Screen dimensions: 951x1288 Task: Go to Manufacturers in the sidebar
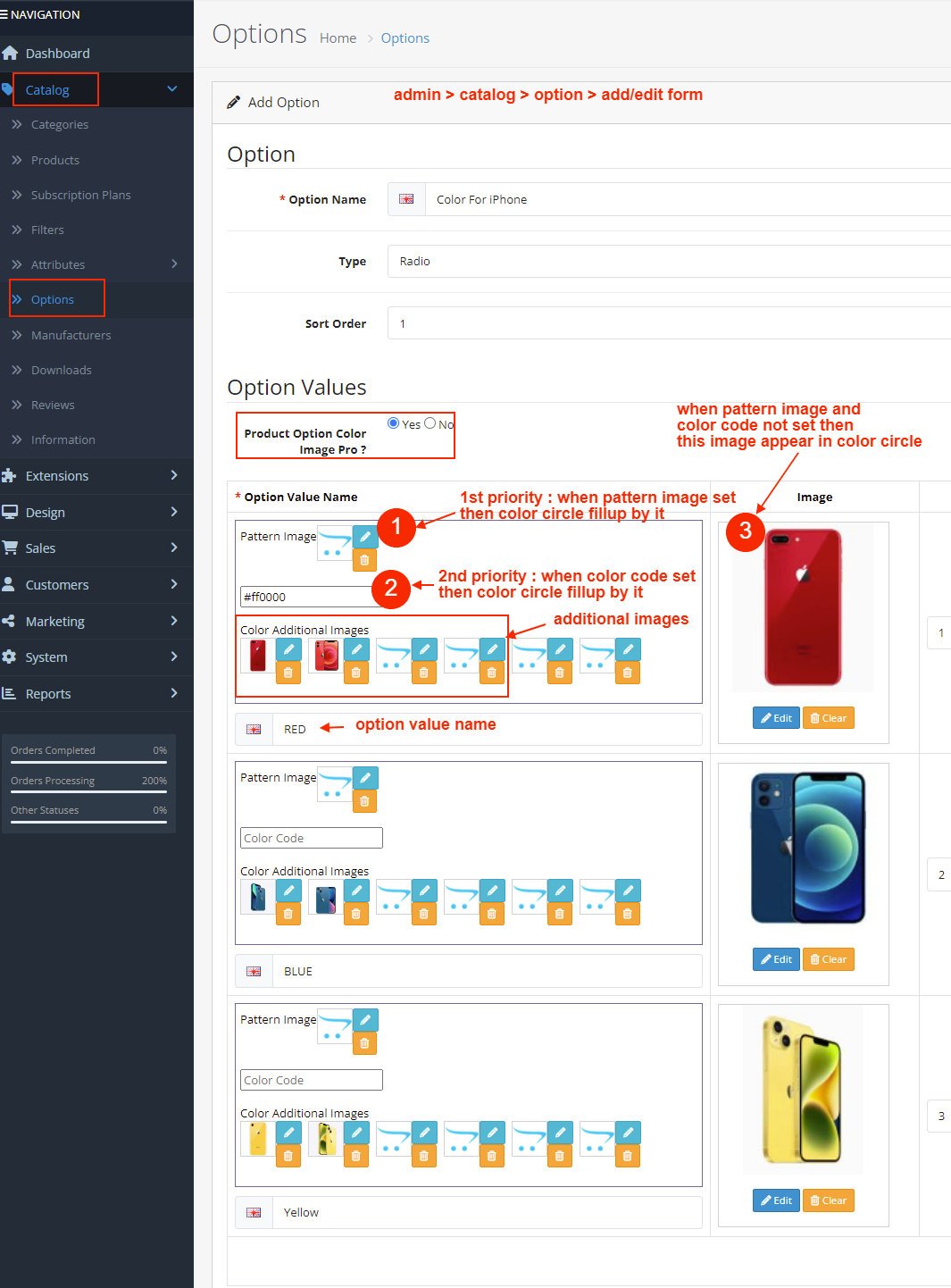(71, 335)
